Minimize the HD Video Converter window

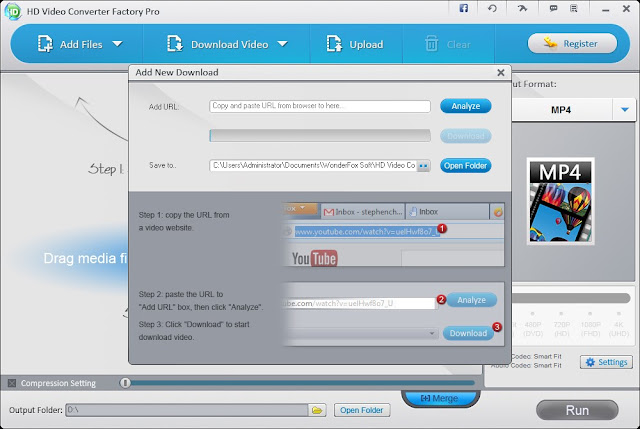[606, 9]
